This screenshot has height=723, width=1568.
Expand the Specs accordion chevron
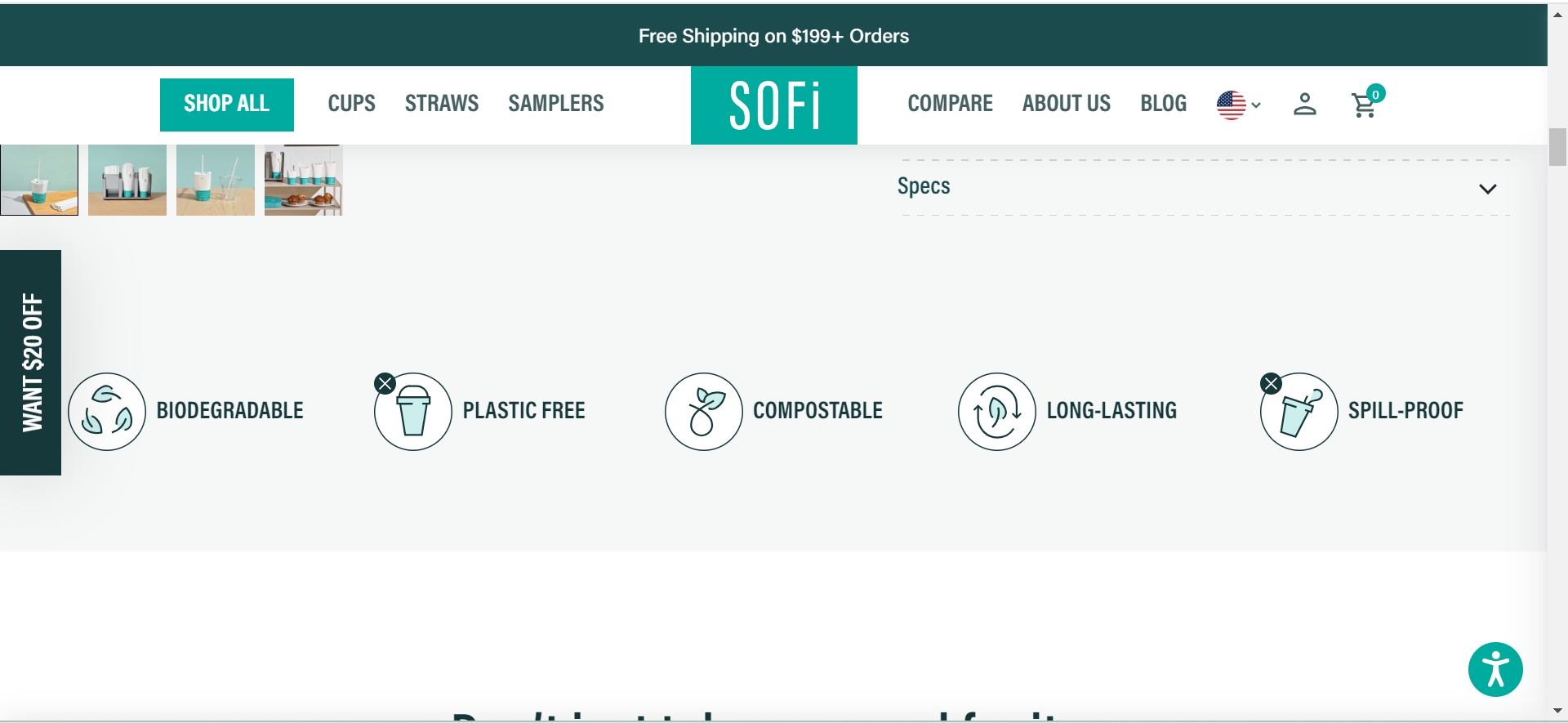1488,189
